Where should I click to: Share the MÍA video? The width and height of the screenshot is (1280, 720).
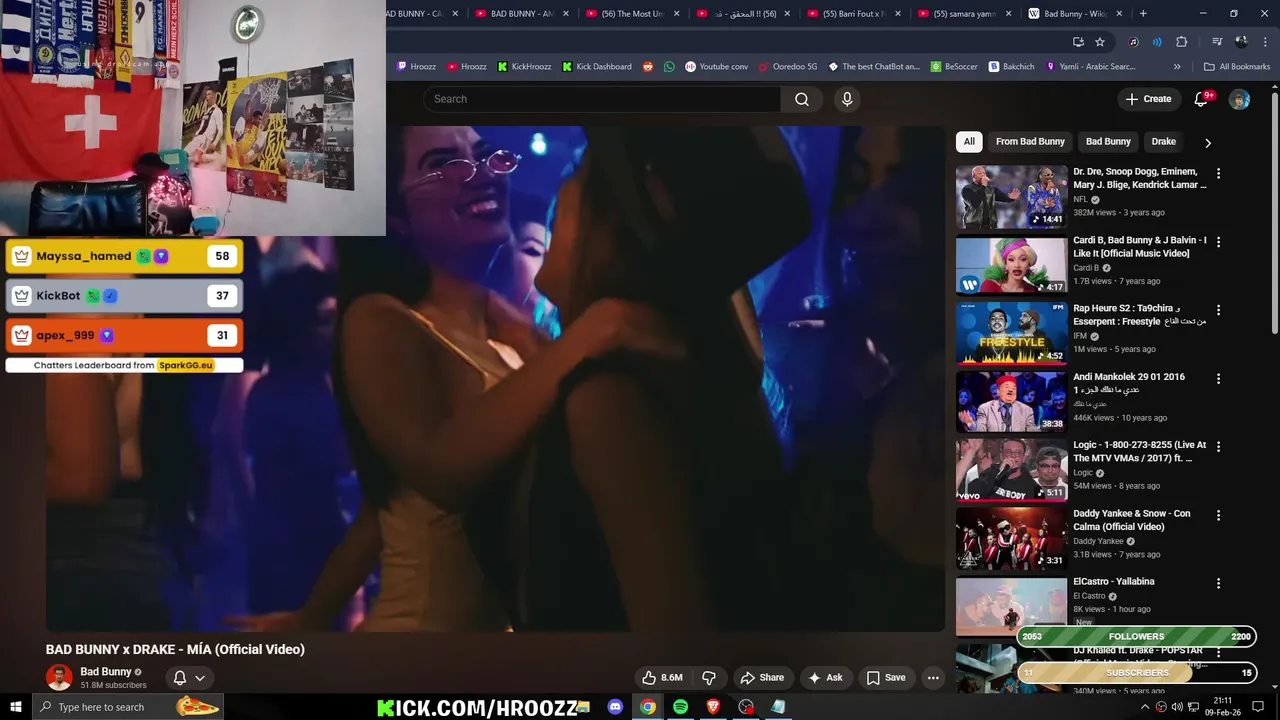click(762, 677)
